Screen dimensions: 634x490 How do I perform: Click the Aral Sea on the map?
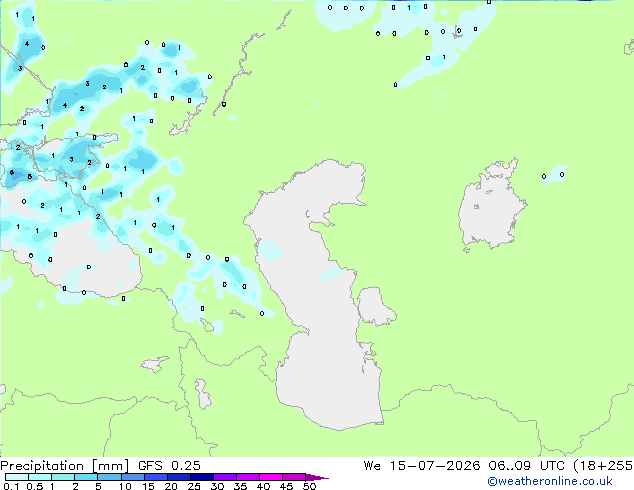(491, 206)
